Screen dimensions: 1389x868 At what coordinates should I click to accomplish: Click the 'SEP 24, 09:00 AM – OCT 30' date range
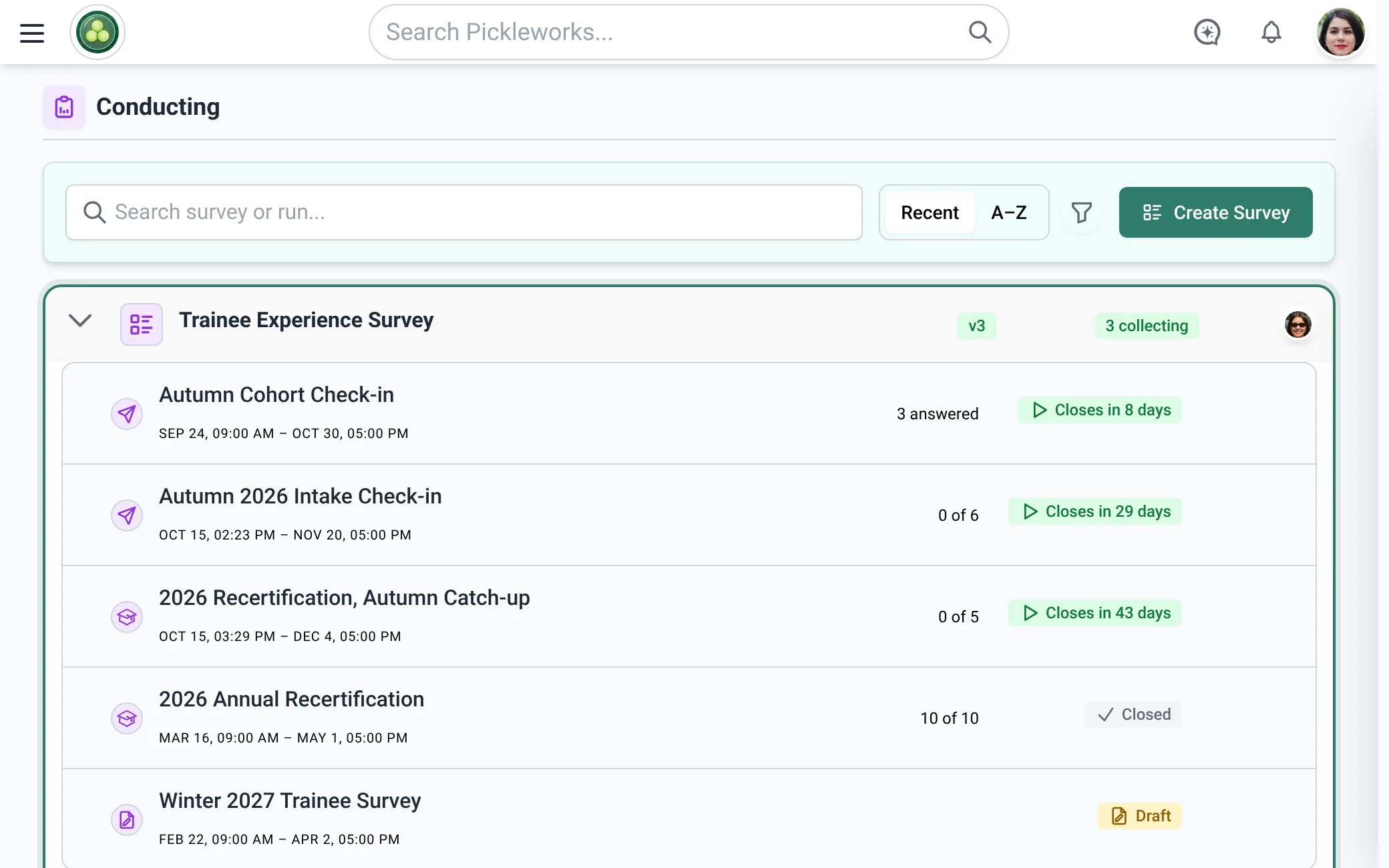tap(284, 433)
